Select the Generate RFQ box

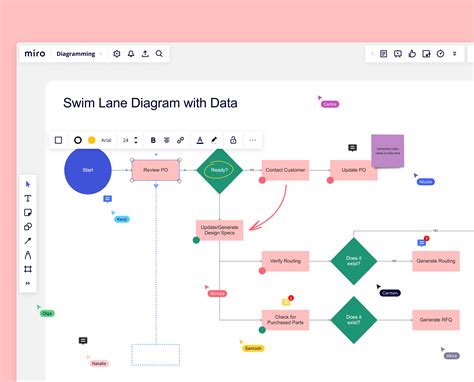point(436,320)
